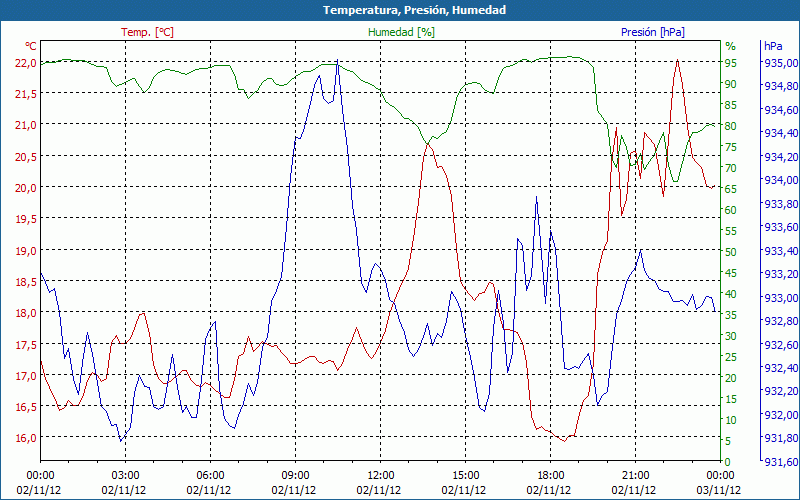The height and width of the screenshot is (500, 800).
Task: Click the '02/11/12' date under '12:00'
Action: 379,490
